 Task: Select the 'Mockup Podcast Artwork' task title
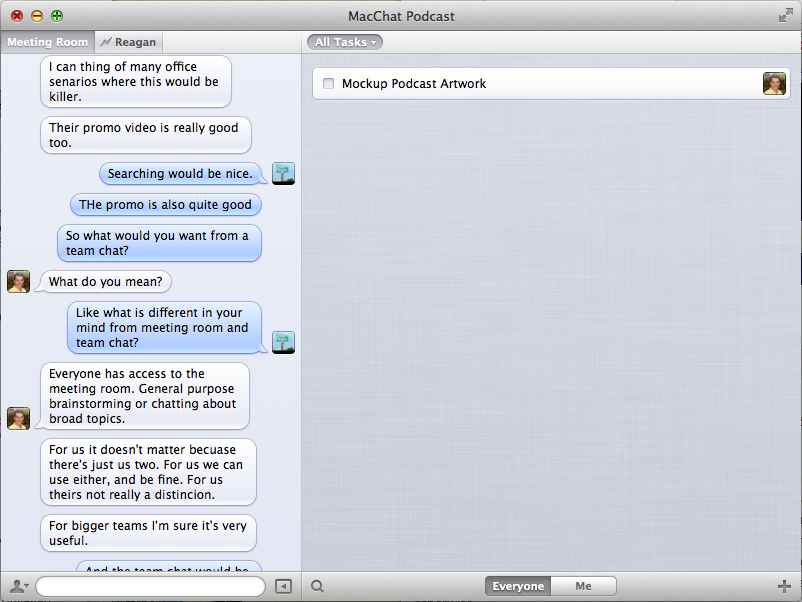[414, 83]
